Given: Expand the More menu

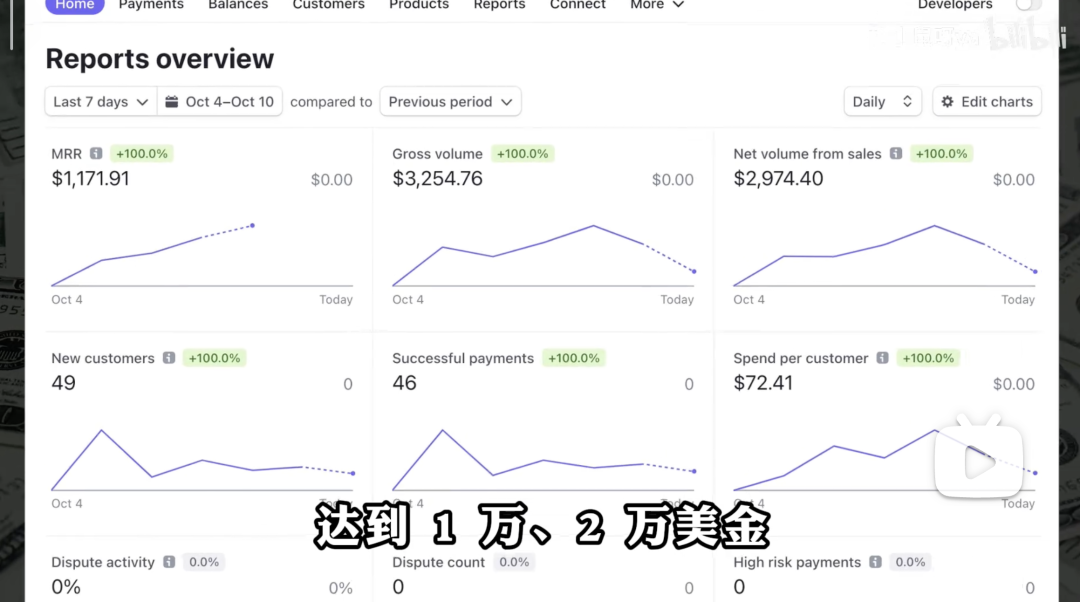Looking at the screenshot, I should (656, 4).
